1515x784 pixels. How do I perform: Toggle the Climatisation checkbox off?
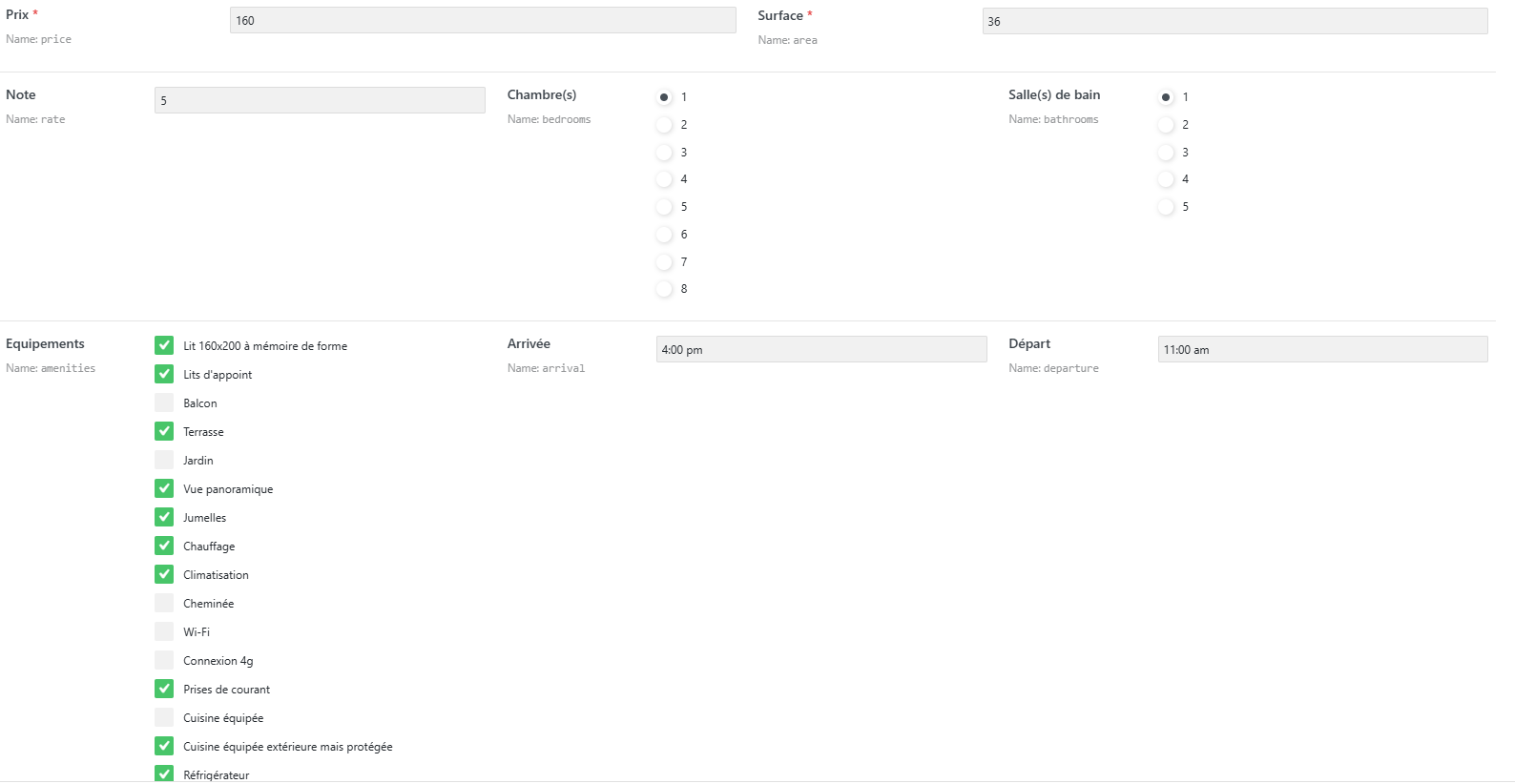tap(164, 574)
